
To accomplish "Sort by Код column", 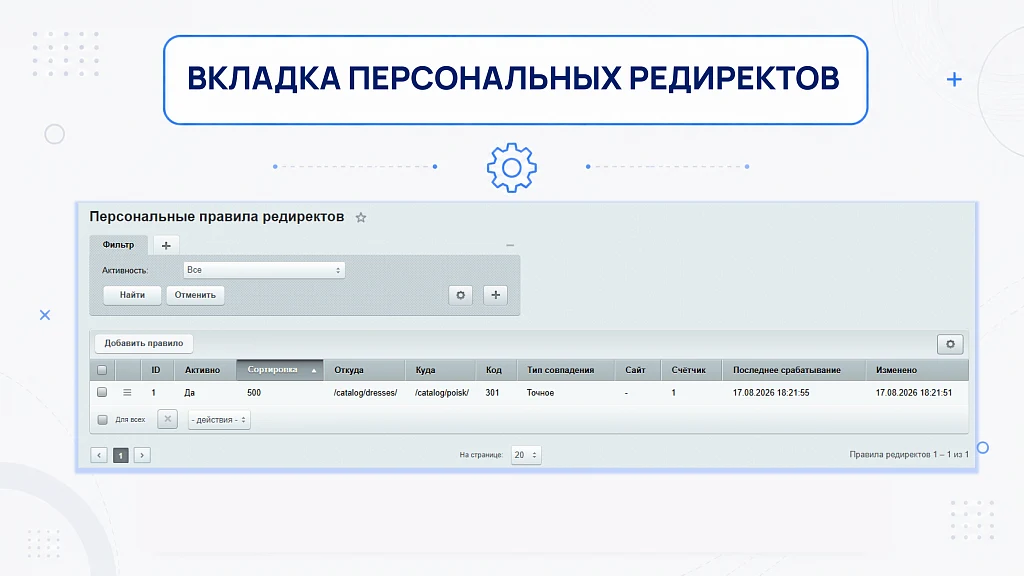I will [x=495, y=370].
